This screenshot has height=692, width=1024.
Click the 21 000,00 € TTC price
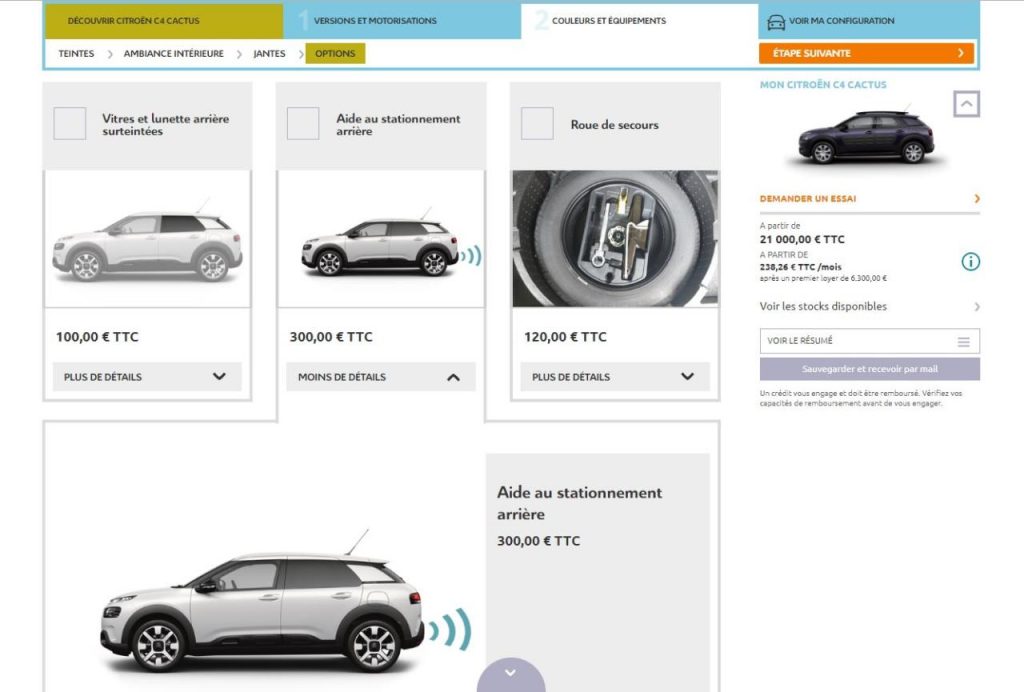point(802,240)
